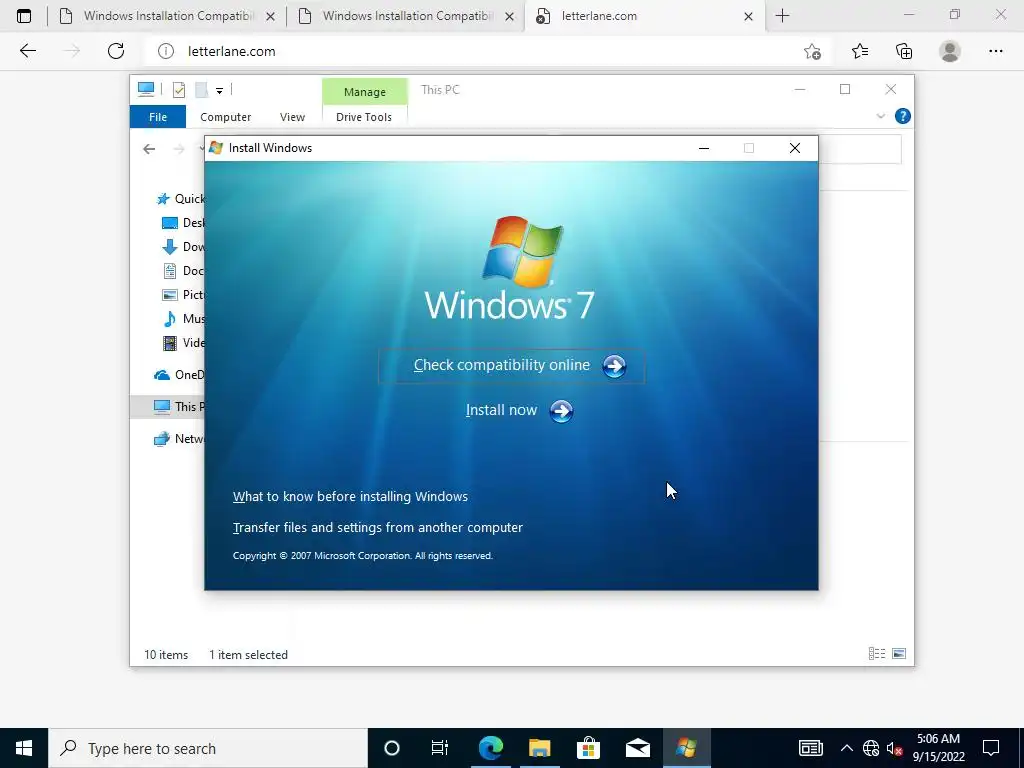Open the notification center icon
This screenshot has width=1024, height=768.
click(991, 748)
